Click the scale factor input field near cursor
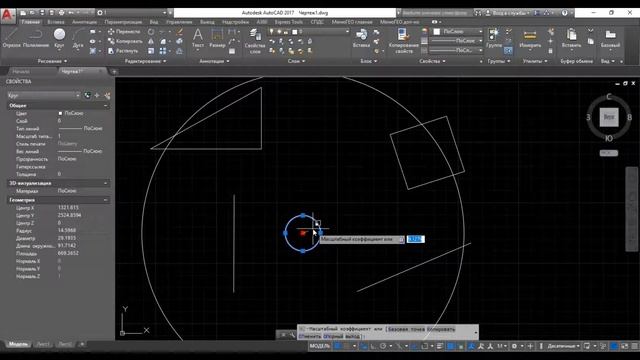 [x=416, y=240]
